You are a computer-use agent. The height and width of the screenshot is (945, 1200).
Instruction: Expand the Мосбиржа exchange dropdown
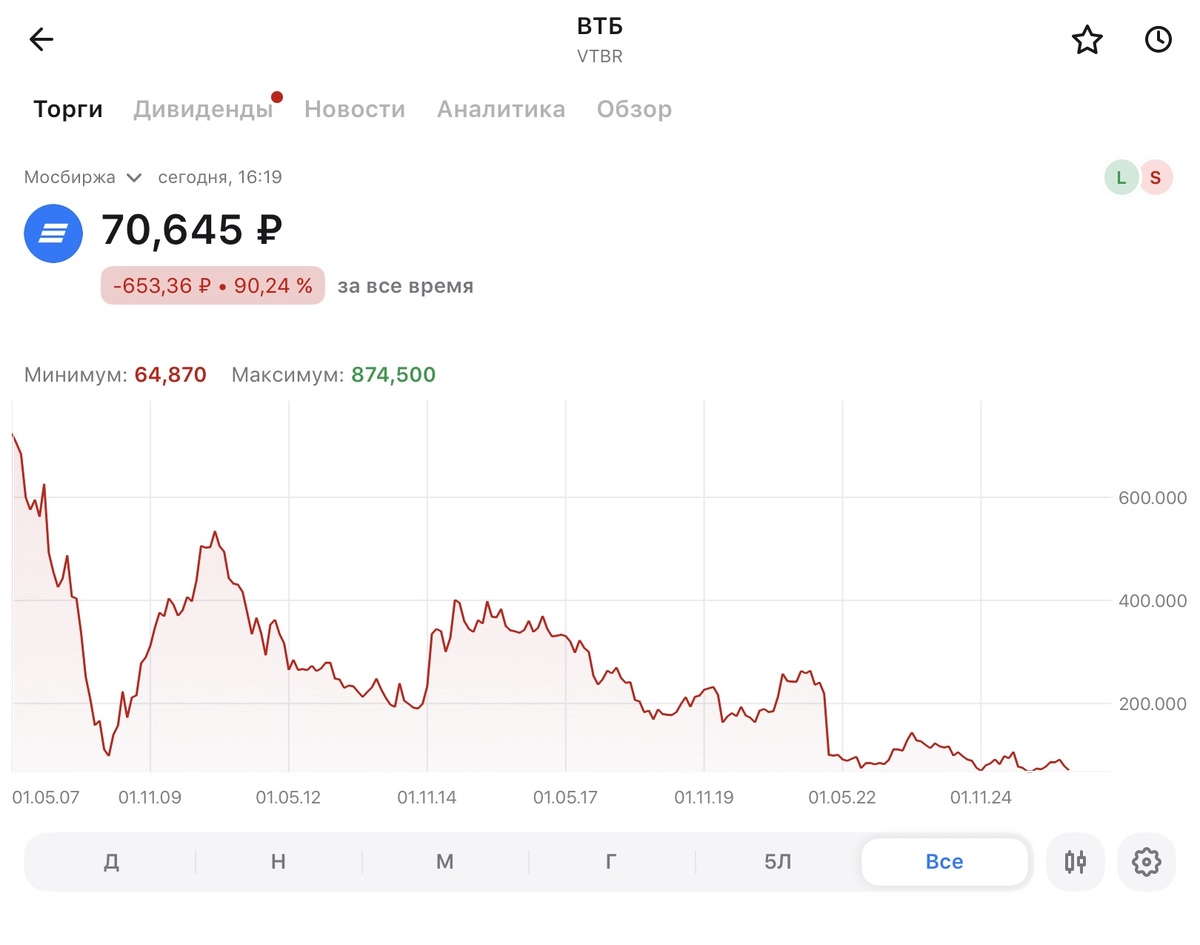tap(84, 178)
